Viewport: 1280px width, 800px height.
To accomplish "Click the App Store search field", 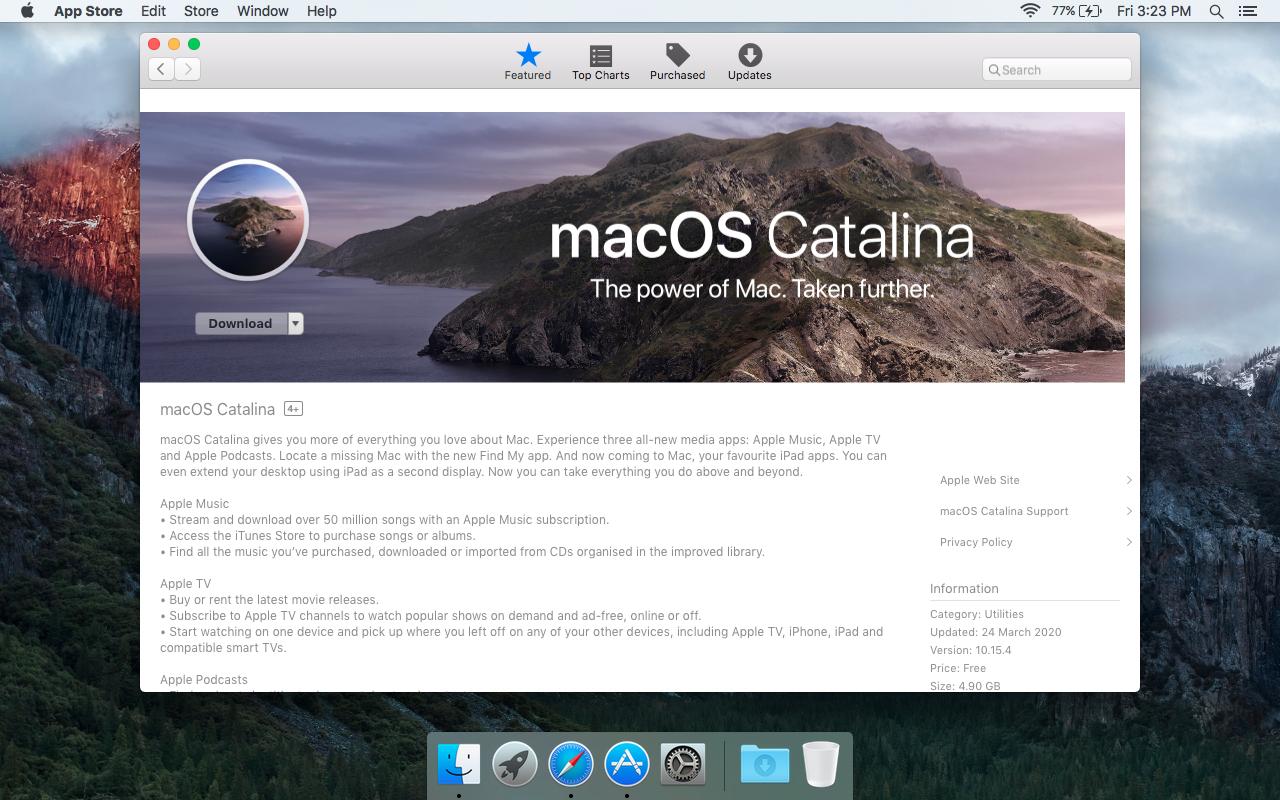I will pos(1057,70).
